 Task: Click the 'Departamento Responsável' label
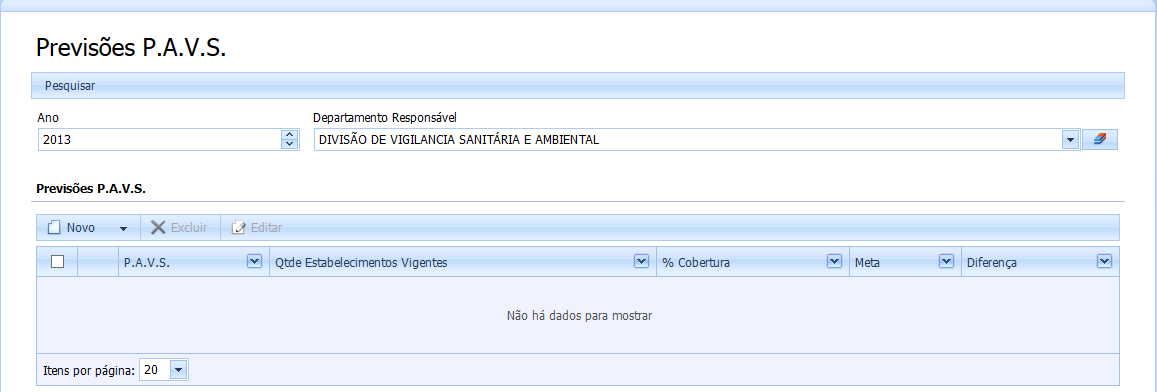(385, 117)
